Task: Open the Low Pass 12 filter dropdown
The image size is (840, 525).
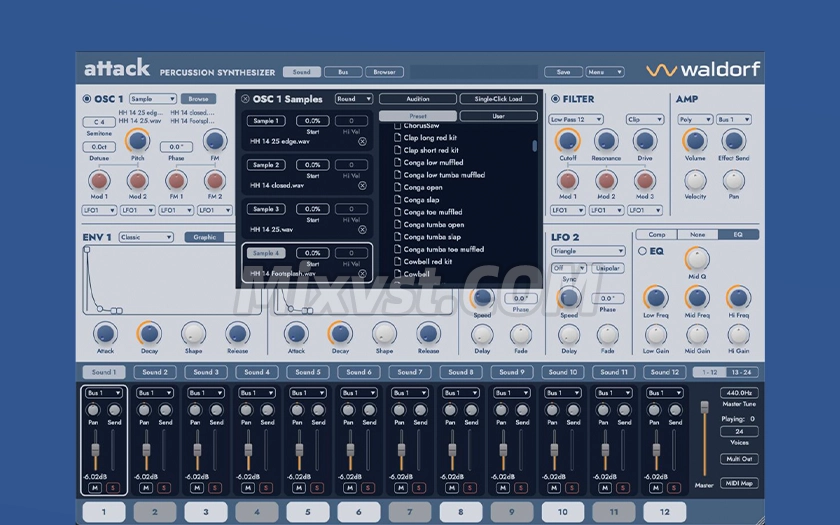Action: pos(576,119)
